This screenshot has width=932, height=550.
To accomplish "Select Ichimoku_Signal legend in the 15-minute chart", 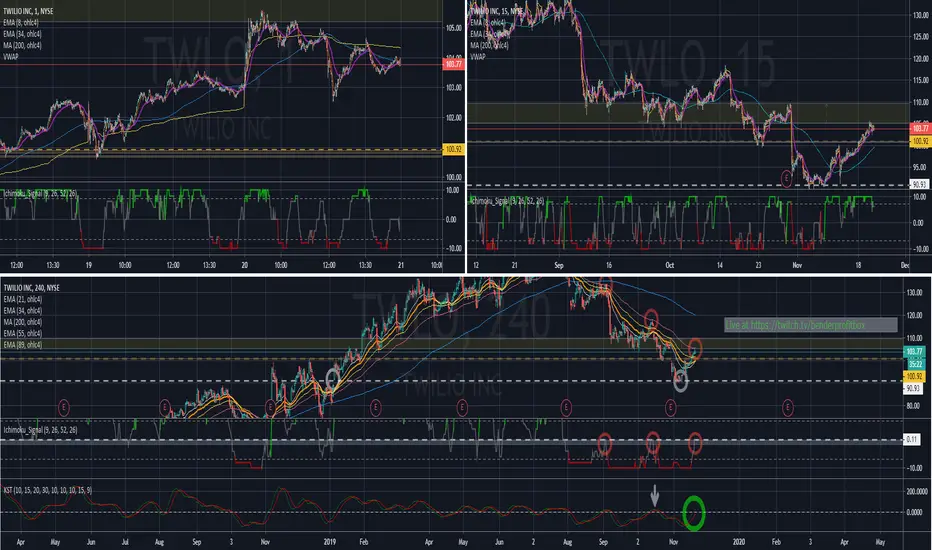I will click(507, 202).
